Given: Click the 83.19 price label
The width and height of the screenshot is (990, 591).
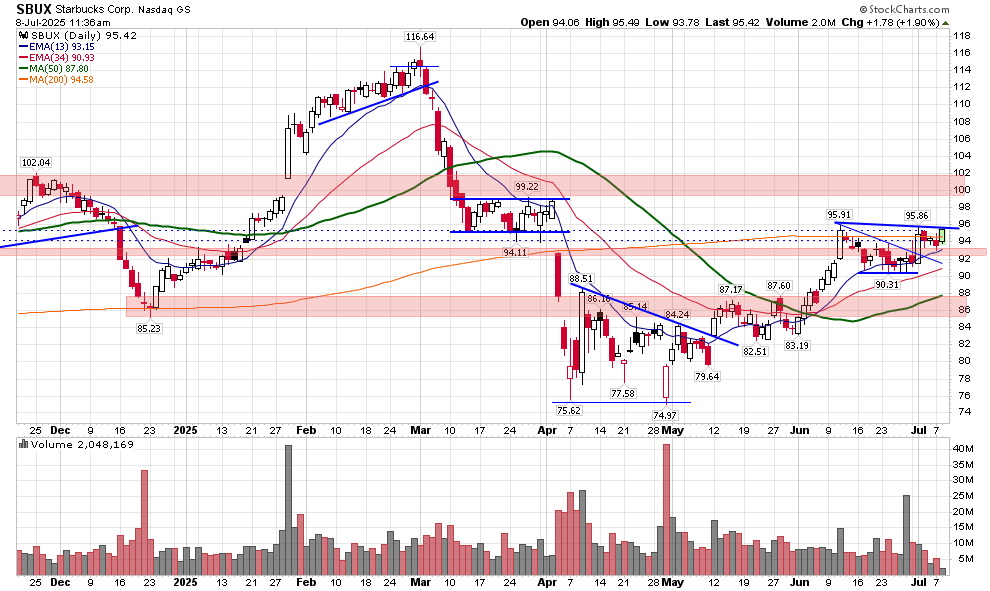Looking at the screenshot, I should pos(797,345).
